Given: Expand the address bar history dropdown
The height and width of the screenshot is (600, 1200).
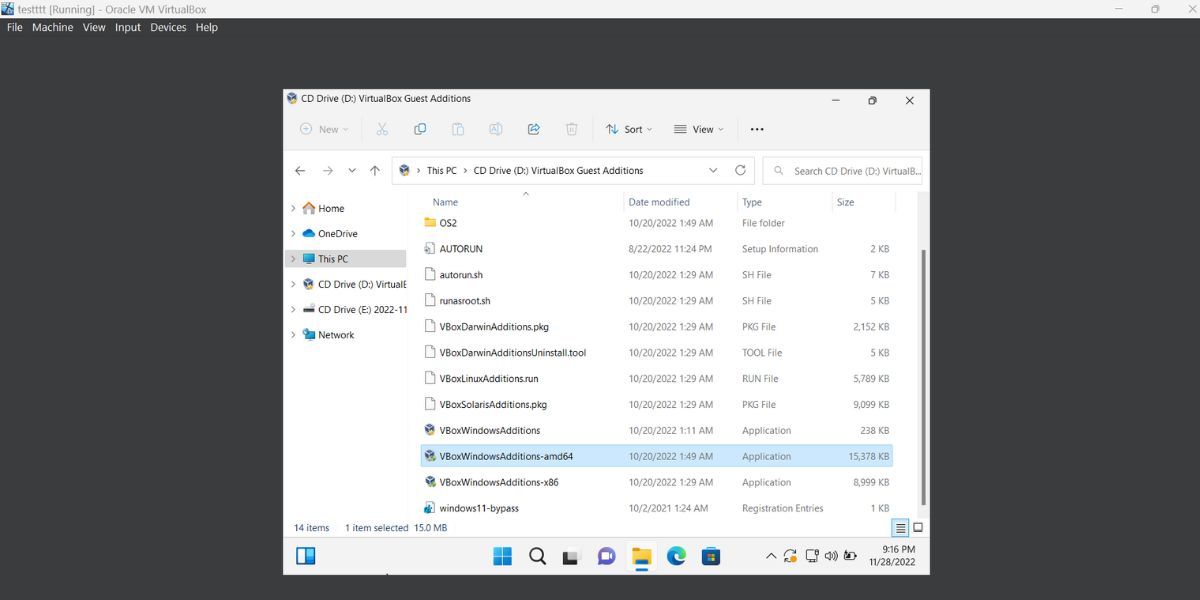Looking at the screenshot, I should point(713,171).
